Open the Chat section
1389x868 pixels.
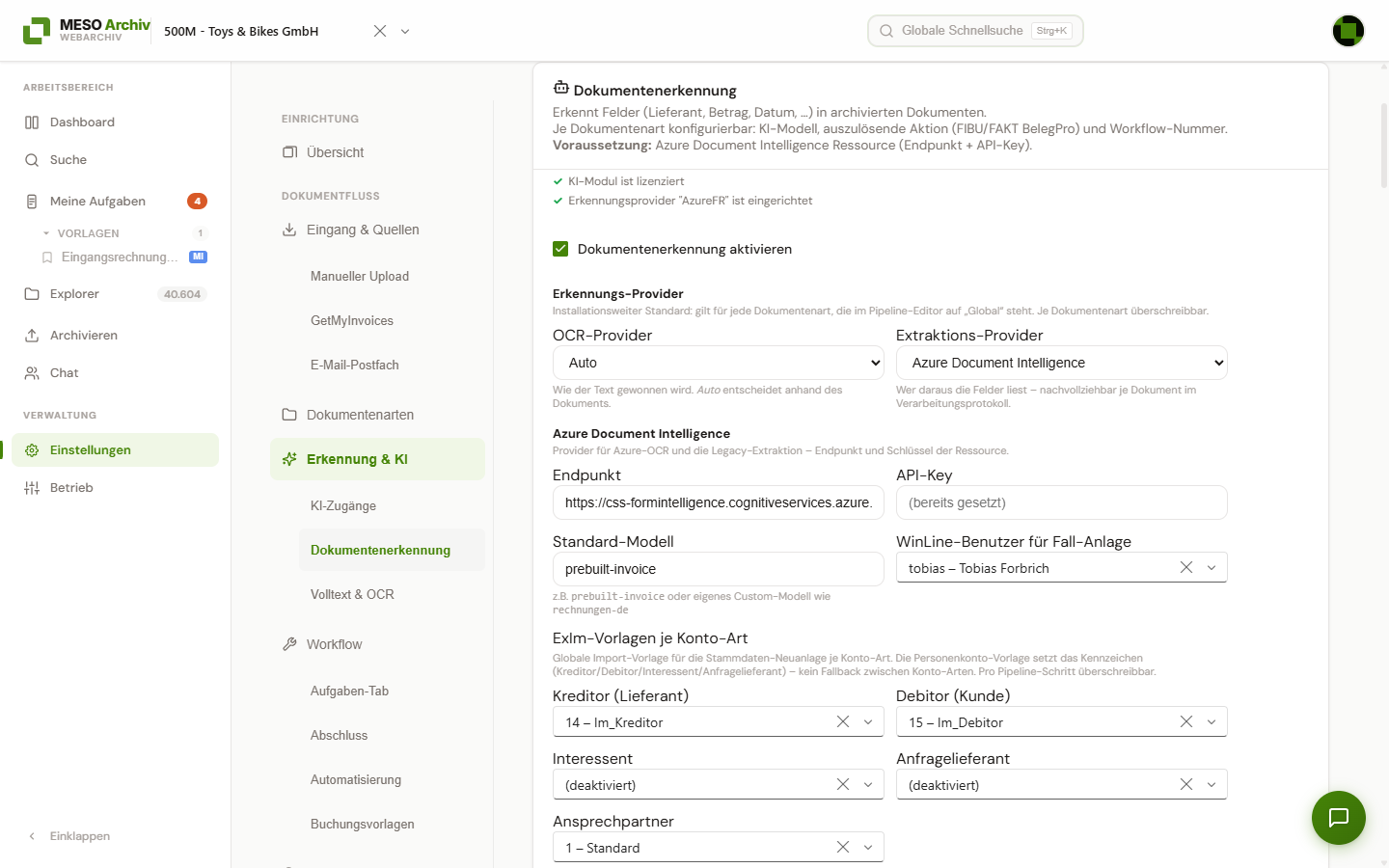click(x=115, y=373)
